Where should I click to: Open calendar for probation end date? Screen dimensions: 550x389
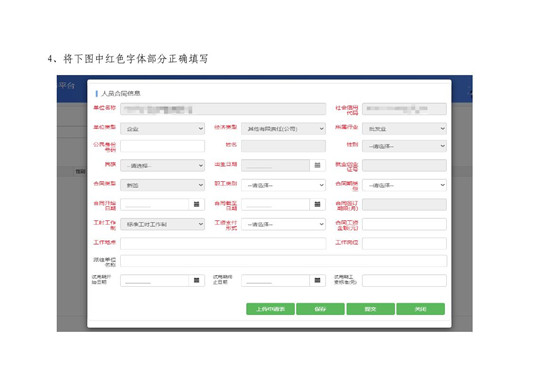(317, 280)
